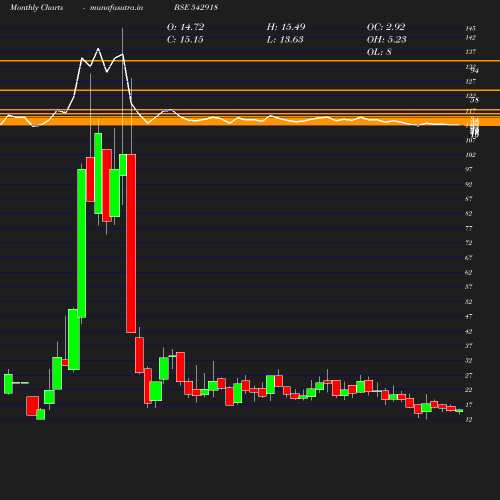This screenshot has height=500, width=500.
Task: Click the 'BSE 542918' symbol label
Action: (x=196, y=7)
